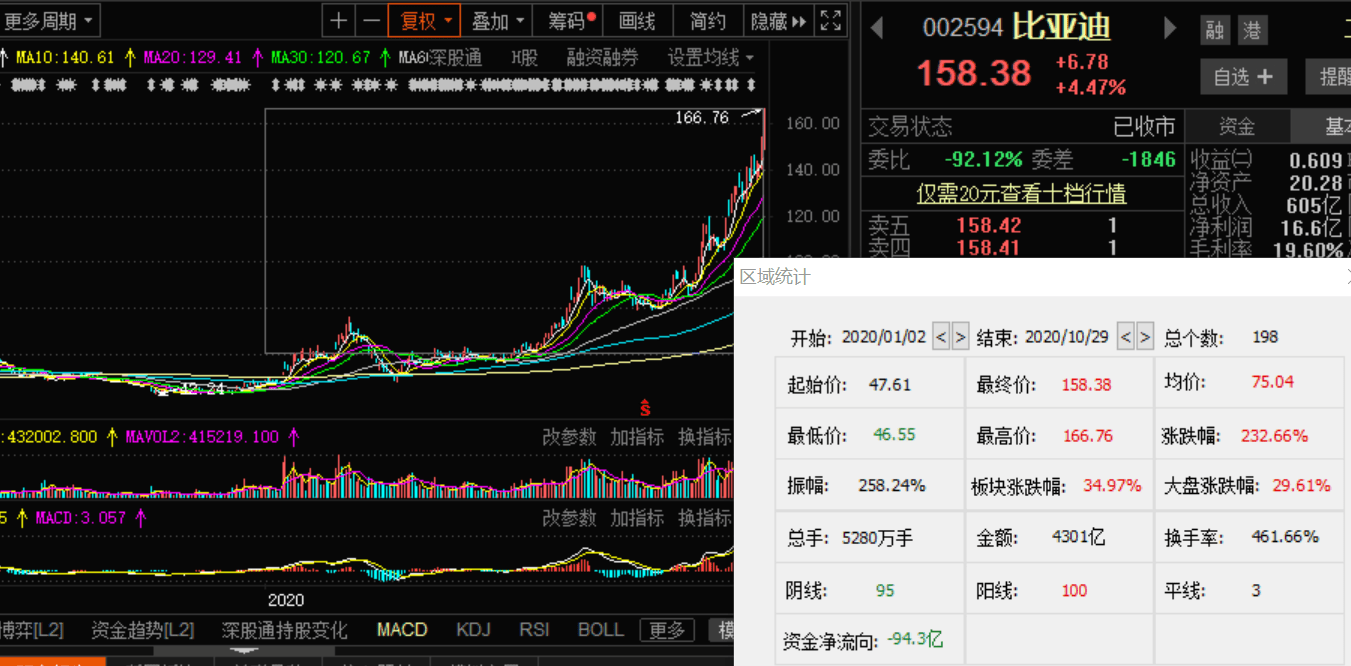
Task: Open the 叠加 overlay dropdown
Action: pyautogui.click(x=497, y=20)
